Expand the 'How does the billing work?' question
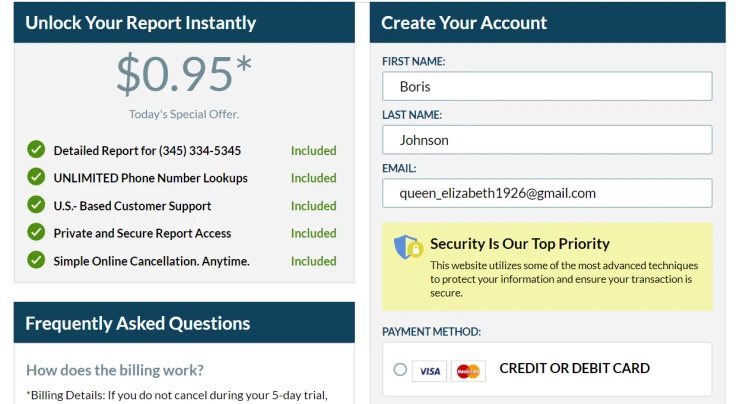740x404 pixels. coord(115,370)
